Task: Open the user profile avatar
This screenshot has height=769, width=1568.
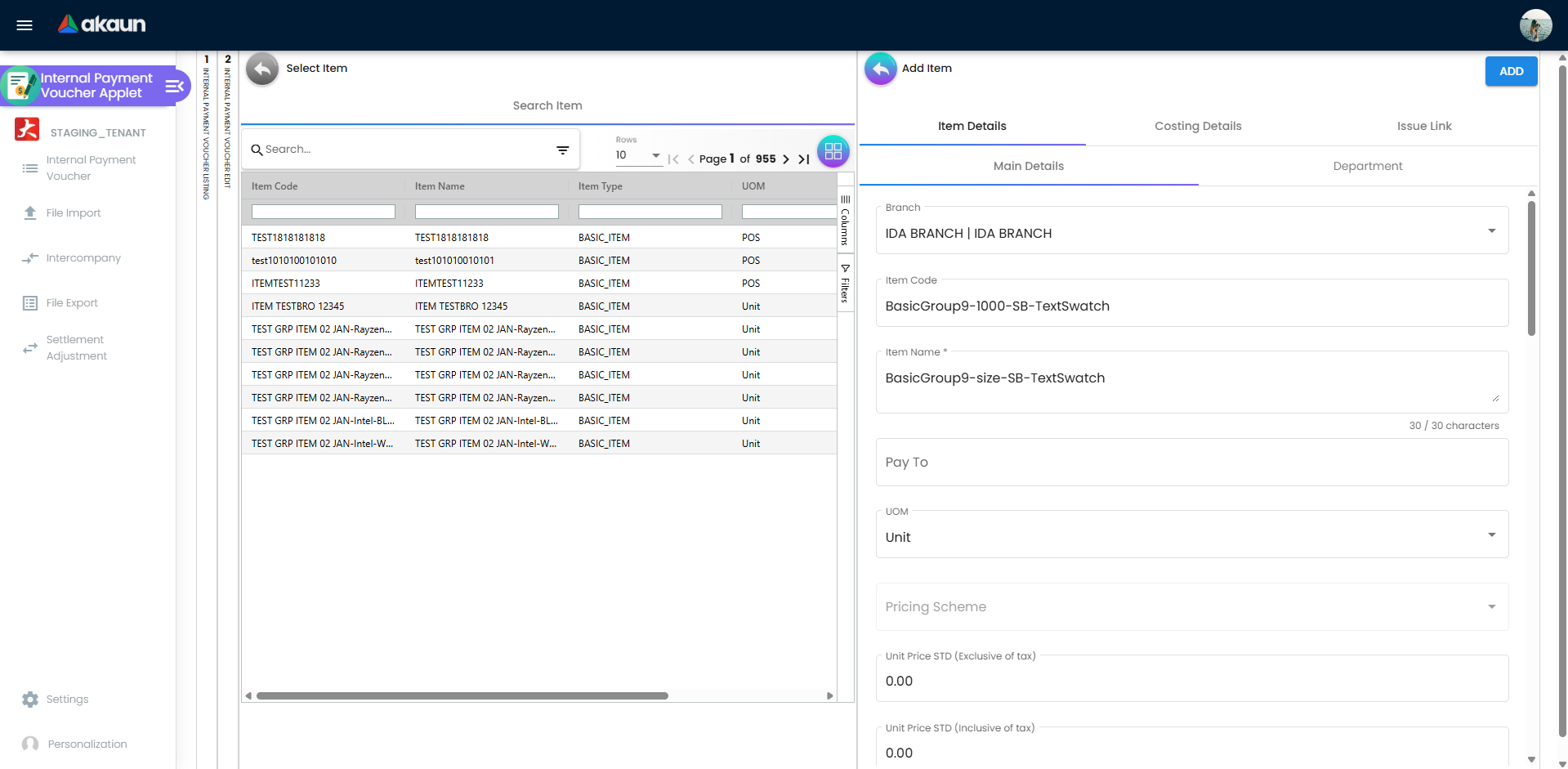Action: [1535, 25]
